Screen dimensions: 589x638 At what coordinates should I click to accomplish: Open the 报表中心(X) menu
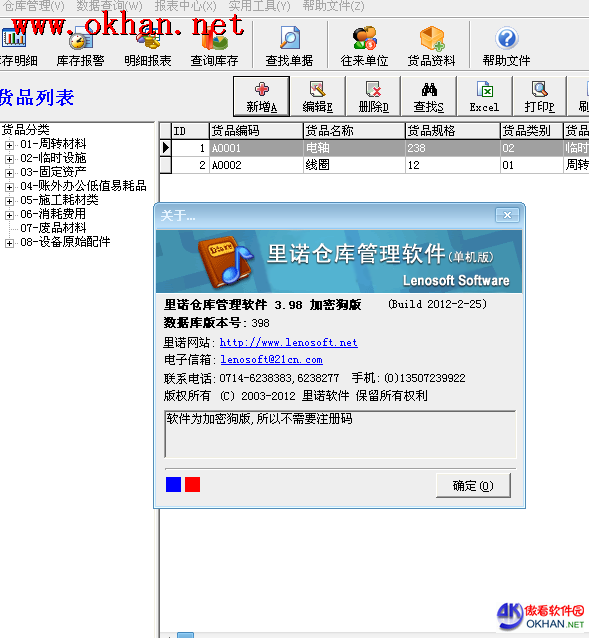click(185, 6)
